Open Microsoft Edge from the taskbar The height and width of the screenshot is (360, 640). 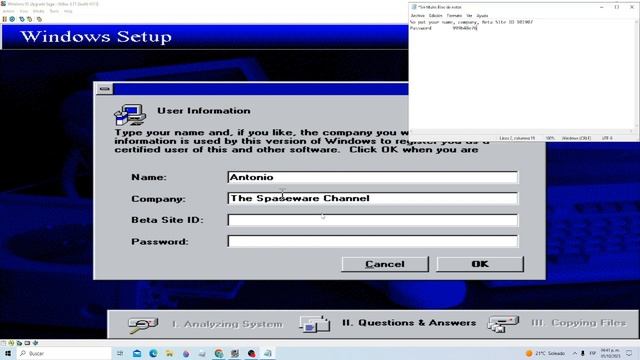coord(153,353)
